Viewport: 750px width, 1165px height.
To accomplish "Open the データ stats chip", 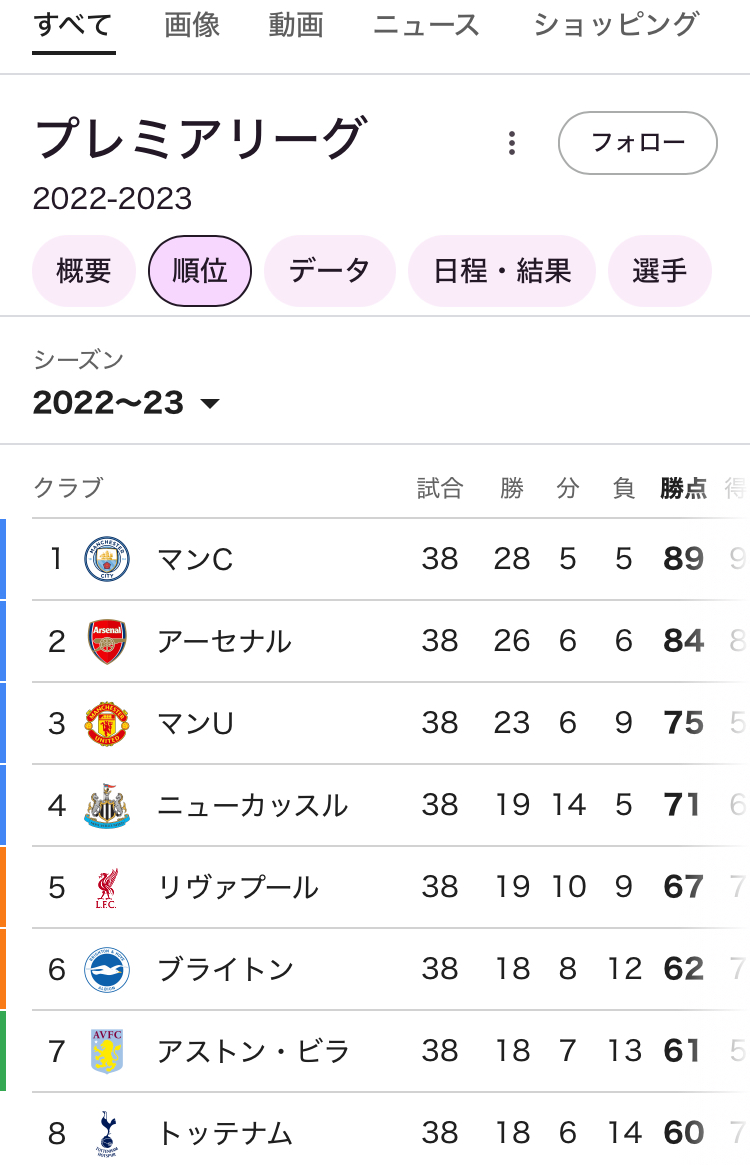I will tap(330, 271).
